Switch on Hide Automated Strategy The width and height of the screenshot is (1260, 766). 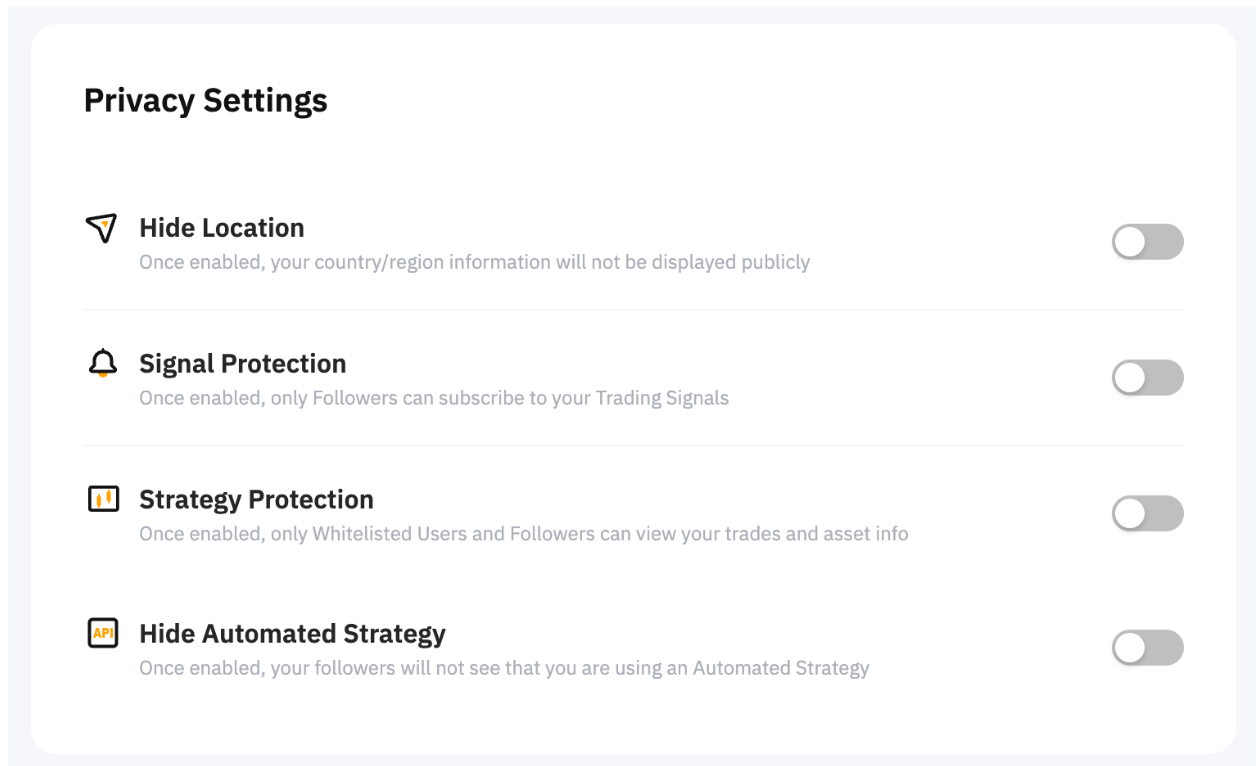1147,648
